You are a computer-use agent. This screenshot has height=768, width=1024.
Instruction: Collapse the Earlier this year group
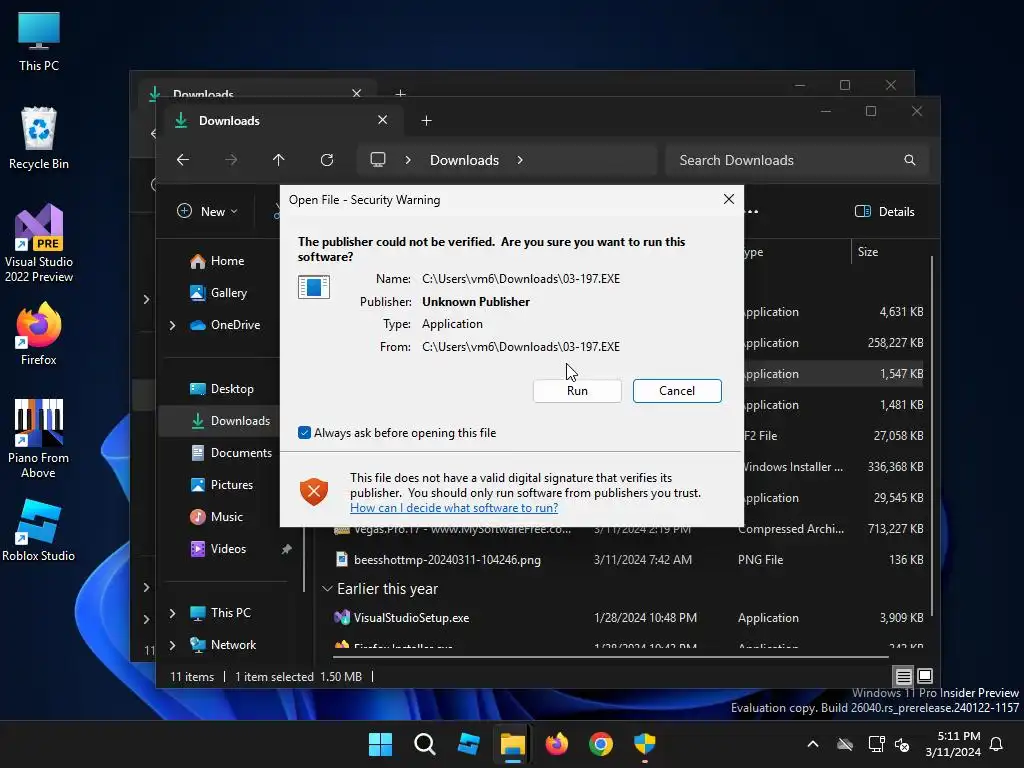pyautogui.click(x=327, y=589)
